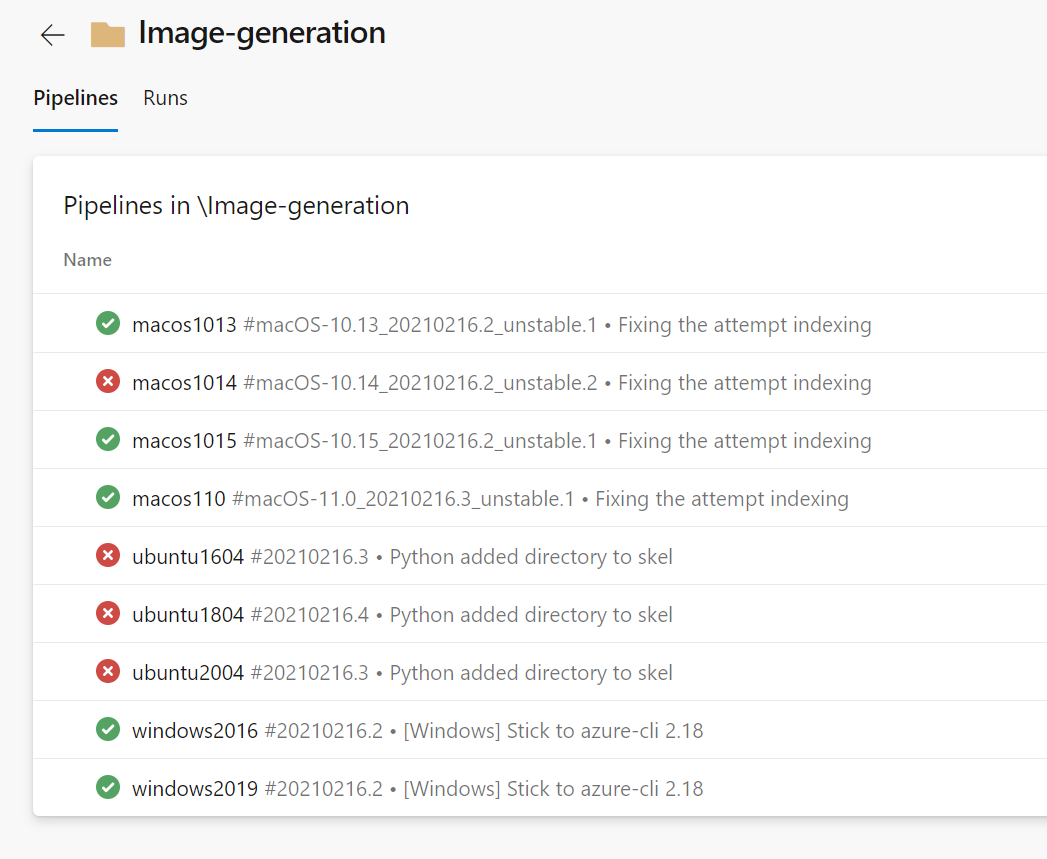
Task: Switch to the Runs tab
Action: click(x=165, y=98)
